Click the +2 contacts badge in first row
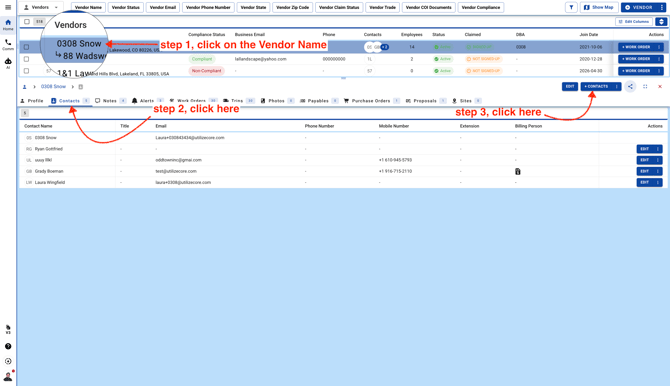The image size is (670, 386). pyautogui.click(x=385, y=47)
